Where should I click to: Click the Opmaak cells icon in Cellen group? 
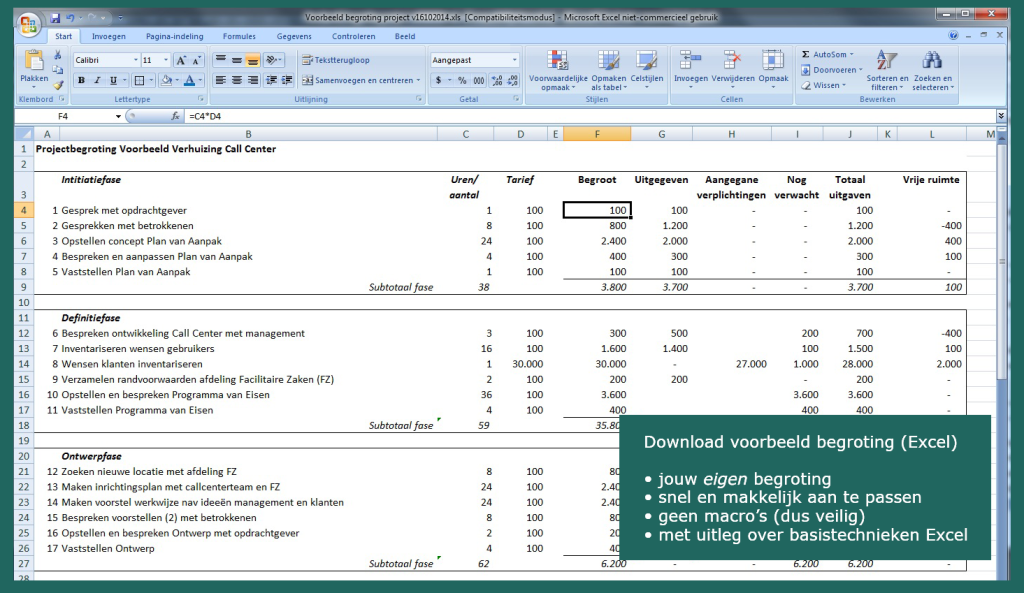[773, 60]
